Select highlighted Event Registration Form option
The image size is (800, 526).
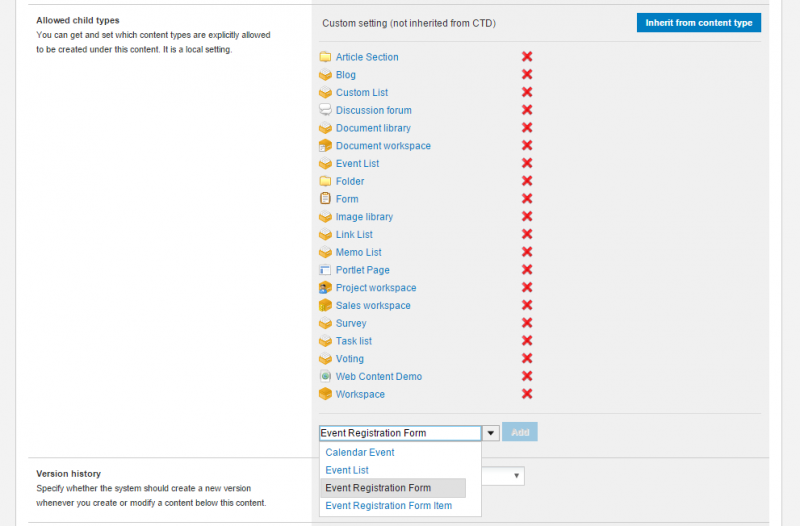[393, 488]
